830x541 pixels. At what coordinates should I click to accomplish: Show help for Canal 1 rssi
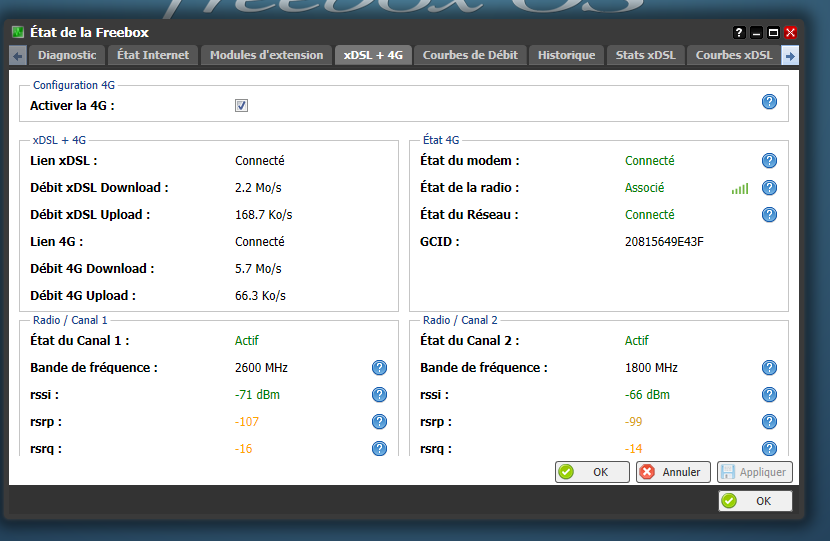[x=379, y=395]
